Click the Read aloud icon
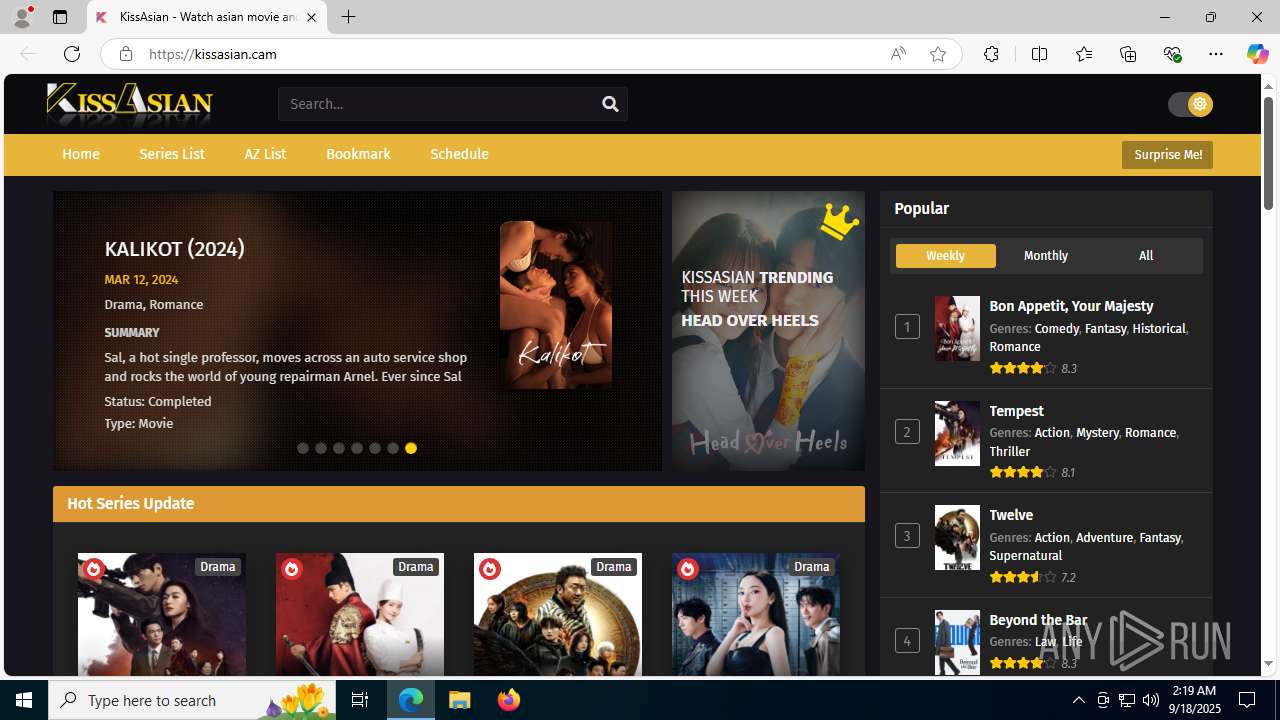Viewport: 1280px width, 720px height. point(898,54)
